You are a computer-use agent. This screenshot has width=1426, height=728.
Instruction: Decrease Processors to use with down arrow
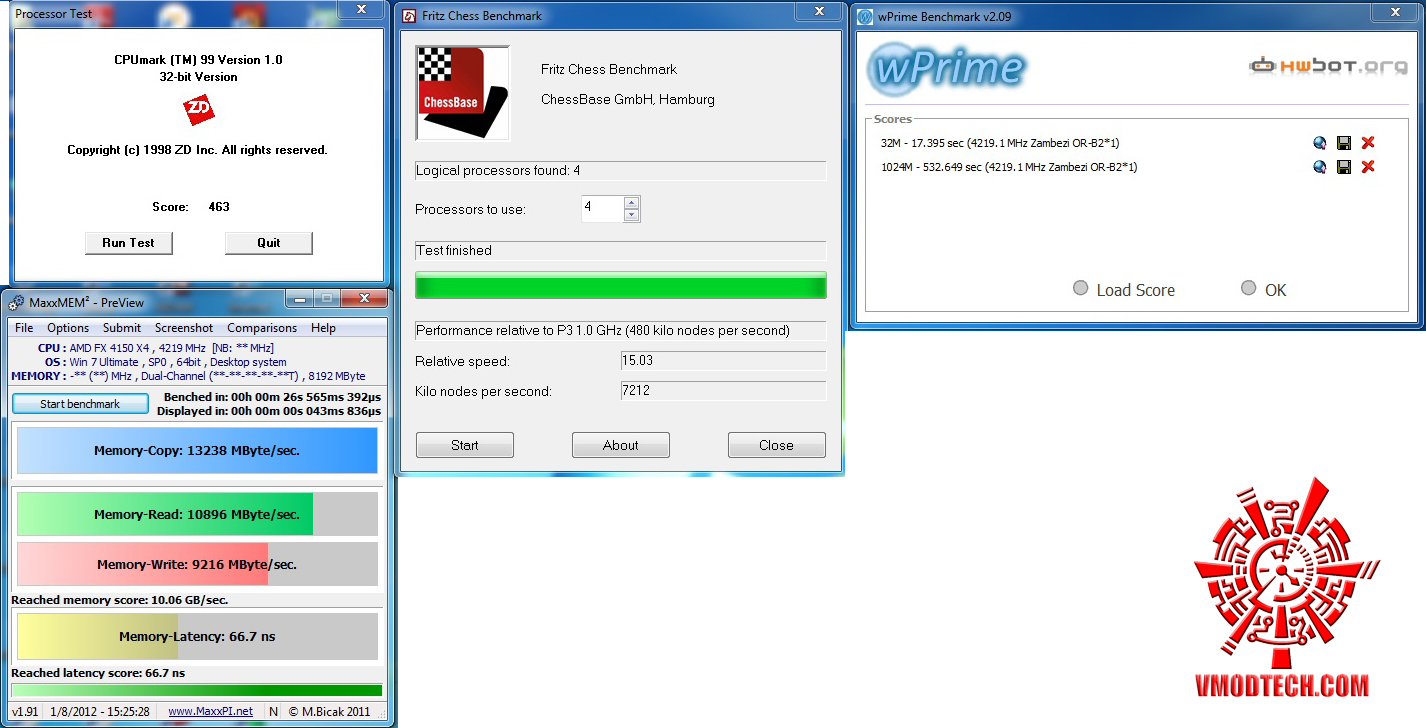[631, 215]
